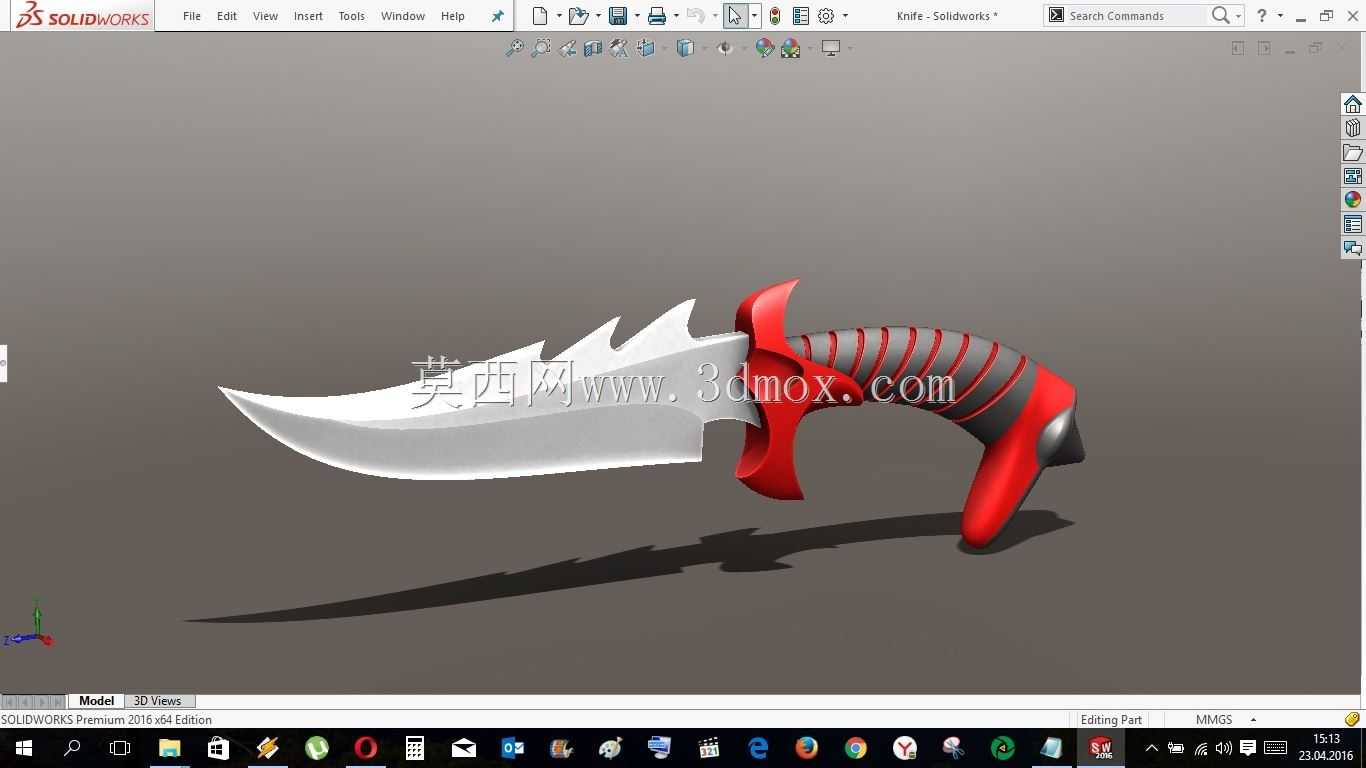This screenshot has height=768, width=1366.
Task: Open File Properties icon in the toolbar
Action: pos(801,16)
